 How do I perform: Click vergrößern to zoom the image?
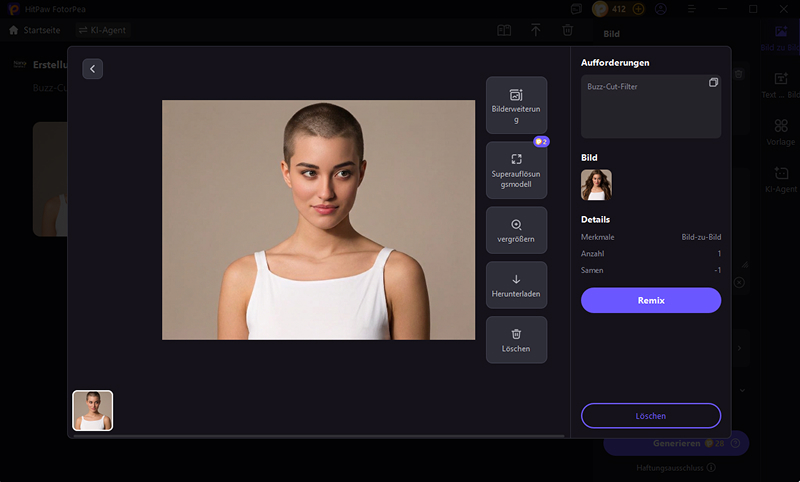(x=516, y=230)
